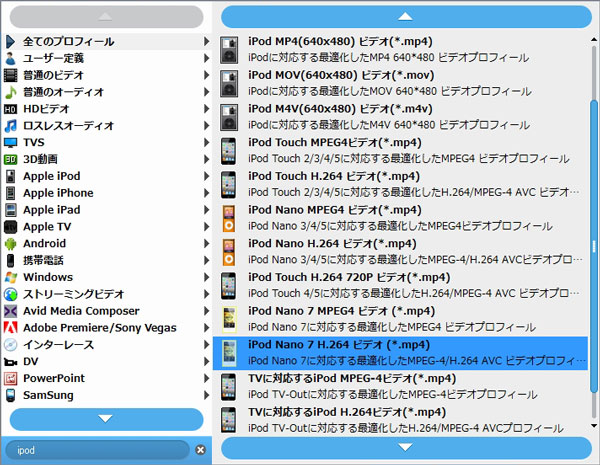Image resolution: width=600 pixels, height=465 pixels.
Task: Click the mobile phone icon for 携帯電話
Action: (10, 260)
